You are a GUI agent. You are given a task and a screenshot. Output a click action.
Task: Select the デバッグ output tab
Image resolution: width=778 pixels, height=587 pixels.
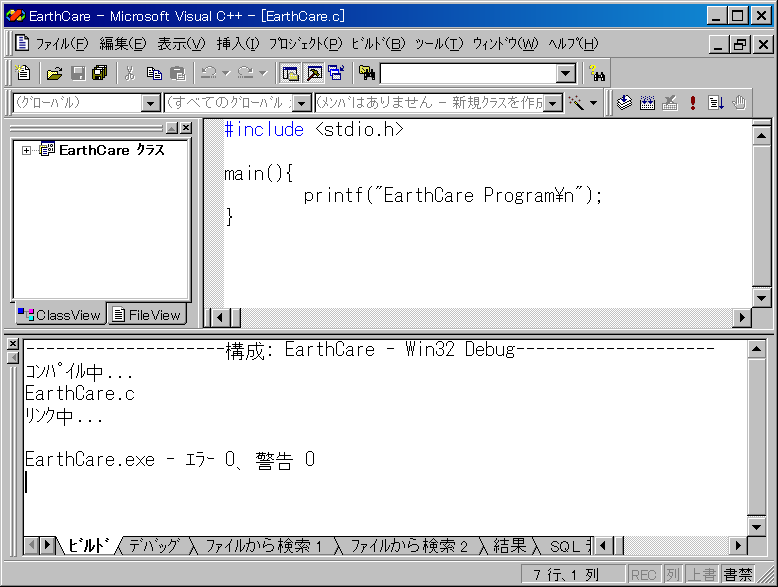[154, 546]
